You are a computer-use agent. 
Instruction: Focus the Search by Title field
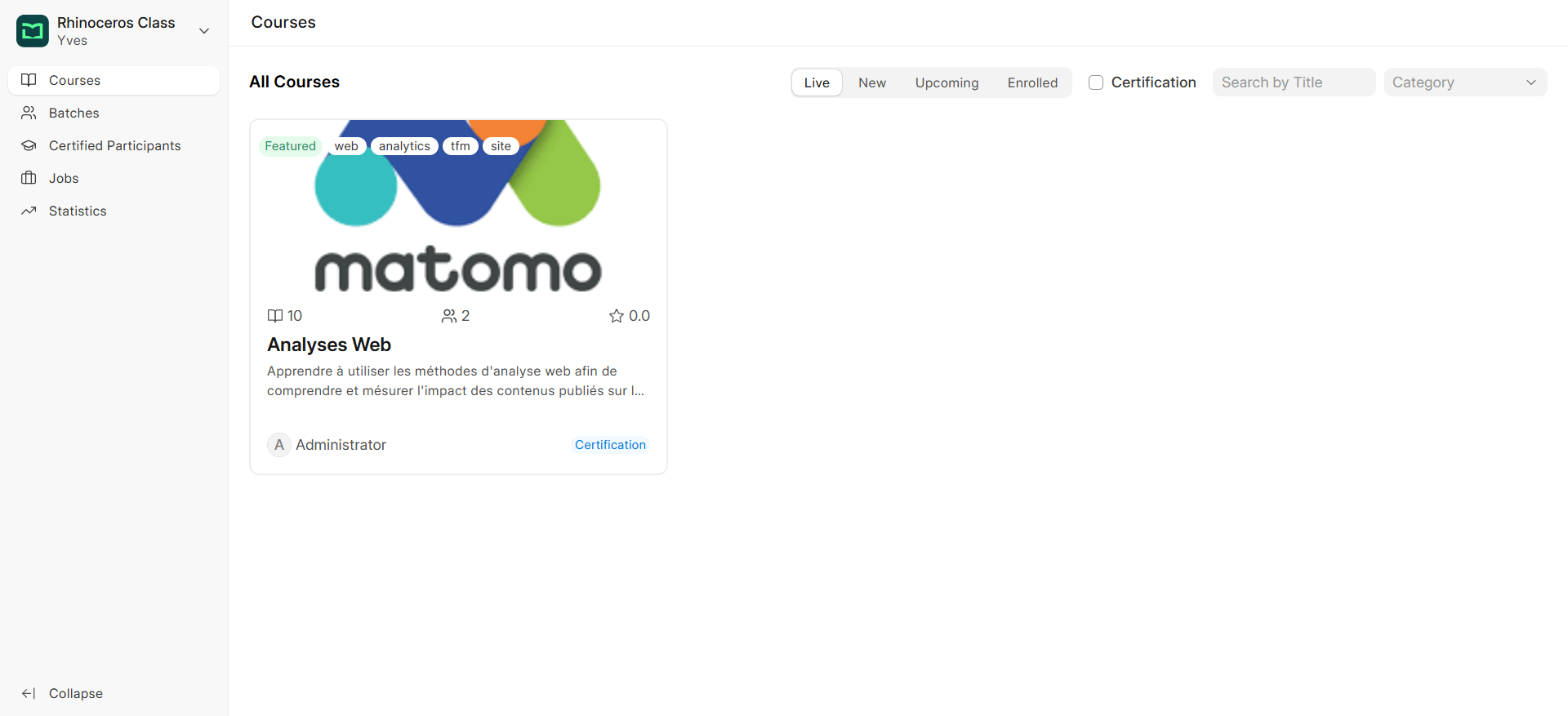pos(1294,82)
